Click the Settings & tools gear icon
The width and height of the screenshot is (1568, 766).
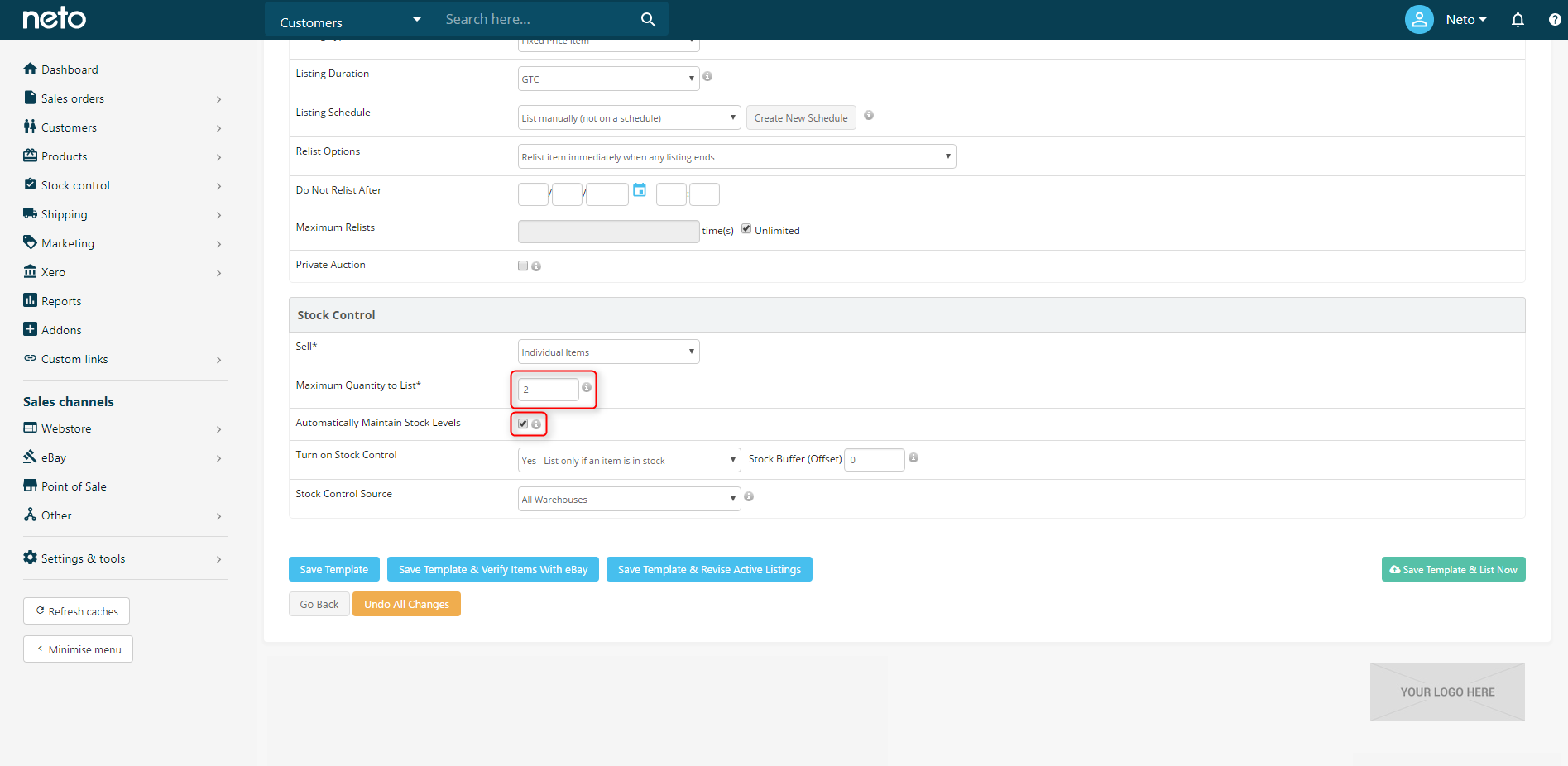[x=31, y=558]
